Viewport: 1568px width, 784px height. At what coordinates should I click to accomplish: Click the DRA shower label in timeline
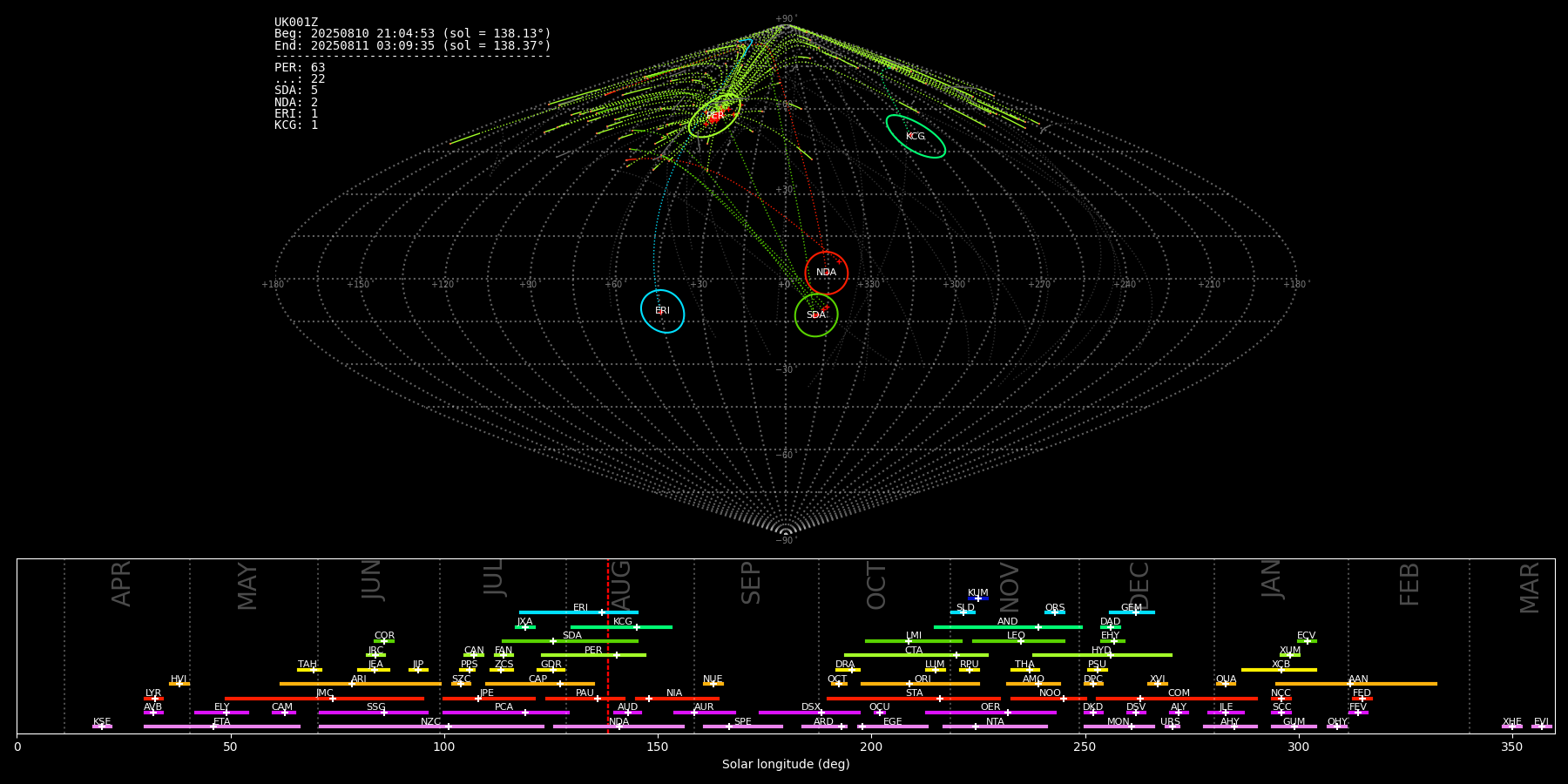coord(845,665)
